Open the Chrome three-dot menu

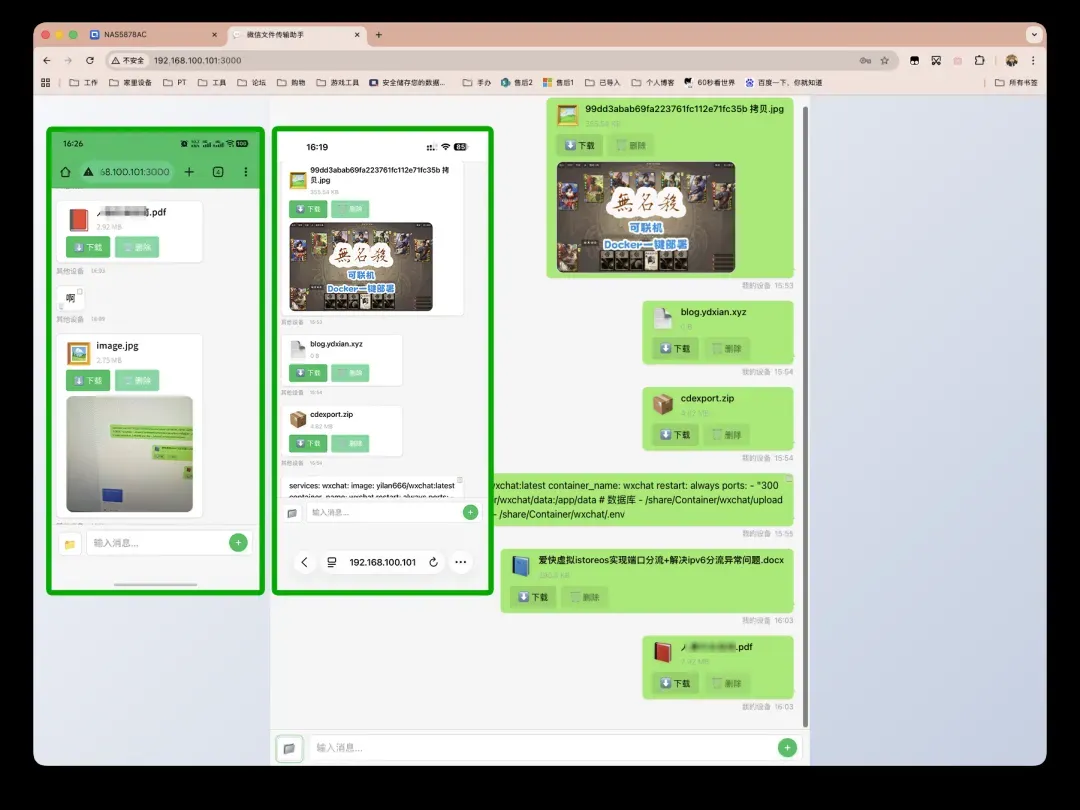coord(1033,61)
